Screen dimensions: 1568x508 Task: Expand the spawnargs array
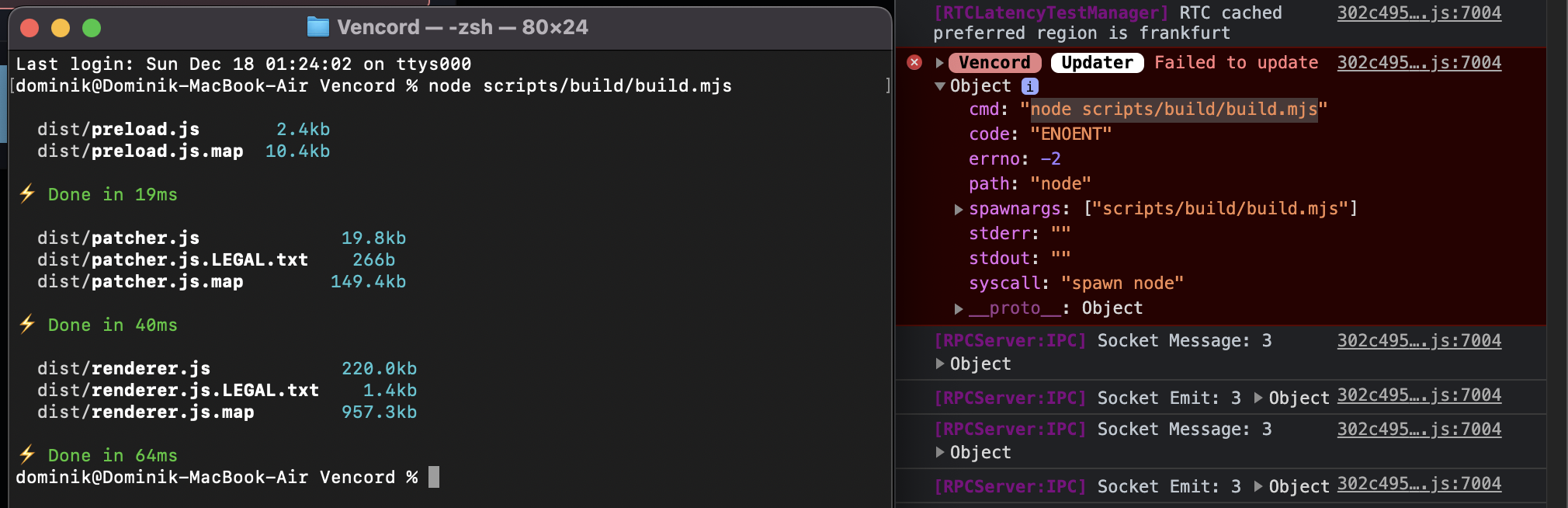point(959,209)
